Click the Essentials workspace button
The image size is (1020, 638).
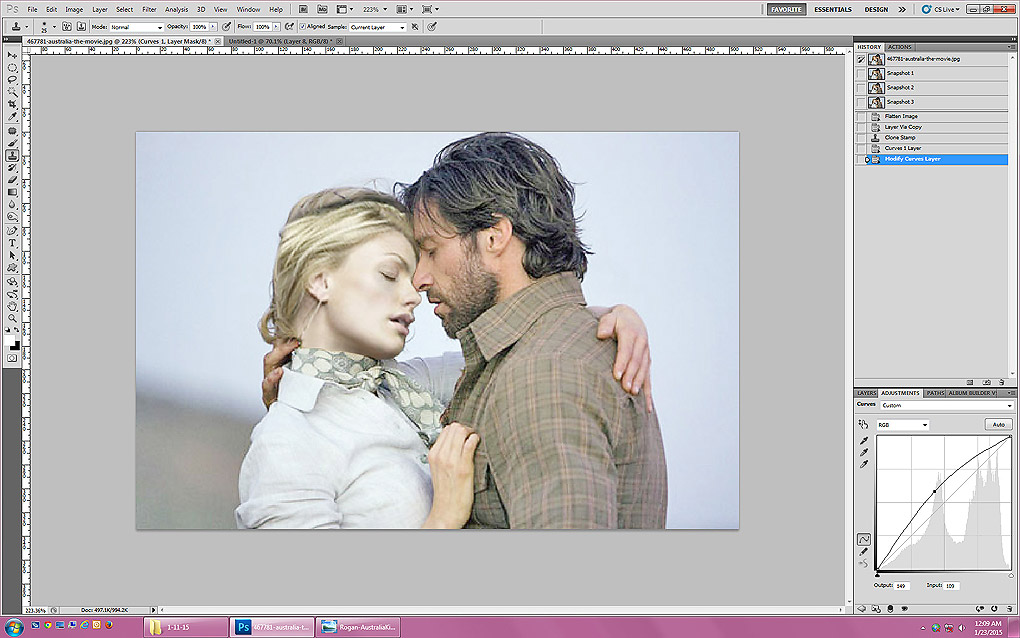pos(833,9)
